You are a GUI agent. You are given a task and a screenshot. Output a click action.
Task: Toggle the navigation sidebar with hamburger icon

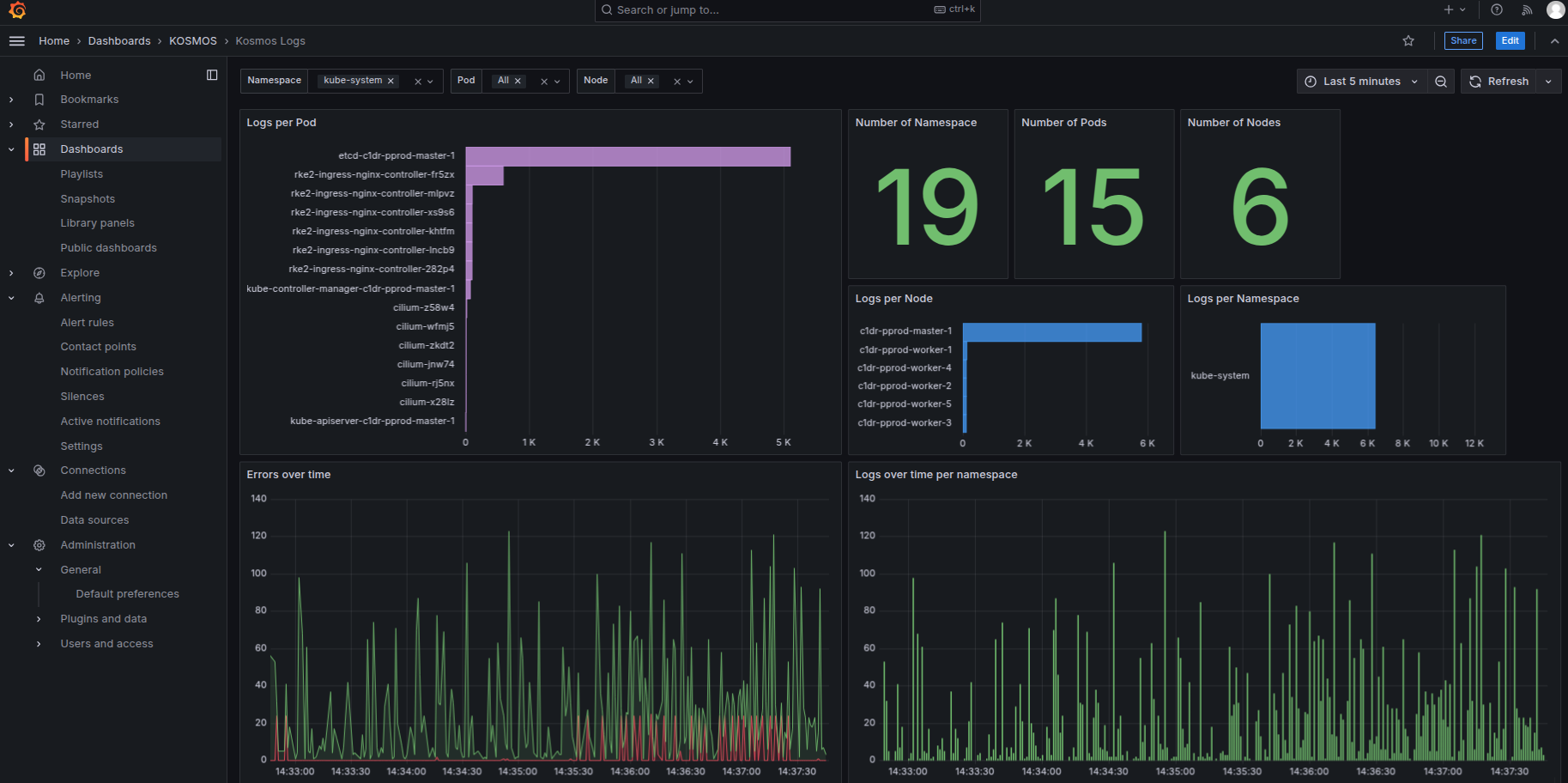[16, 40]
